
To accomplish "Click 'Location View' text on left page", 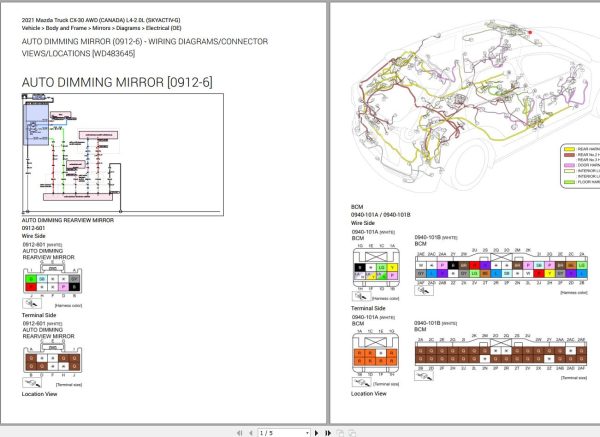I will click(39, 394).
